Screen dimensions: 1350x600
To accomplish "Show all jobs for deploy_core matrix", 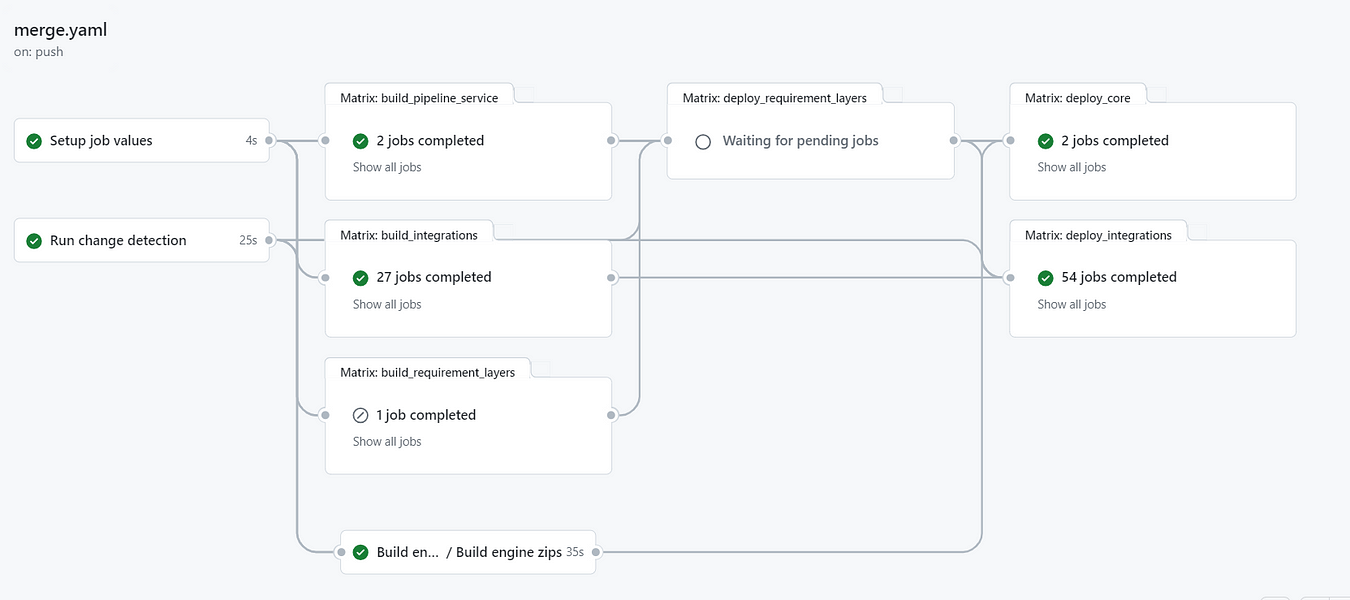I will (x=1071, y=167).
